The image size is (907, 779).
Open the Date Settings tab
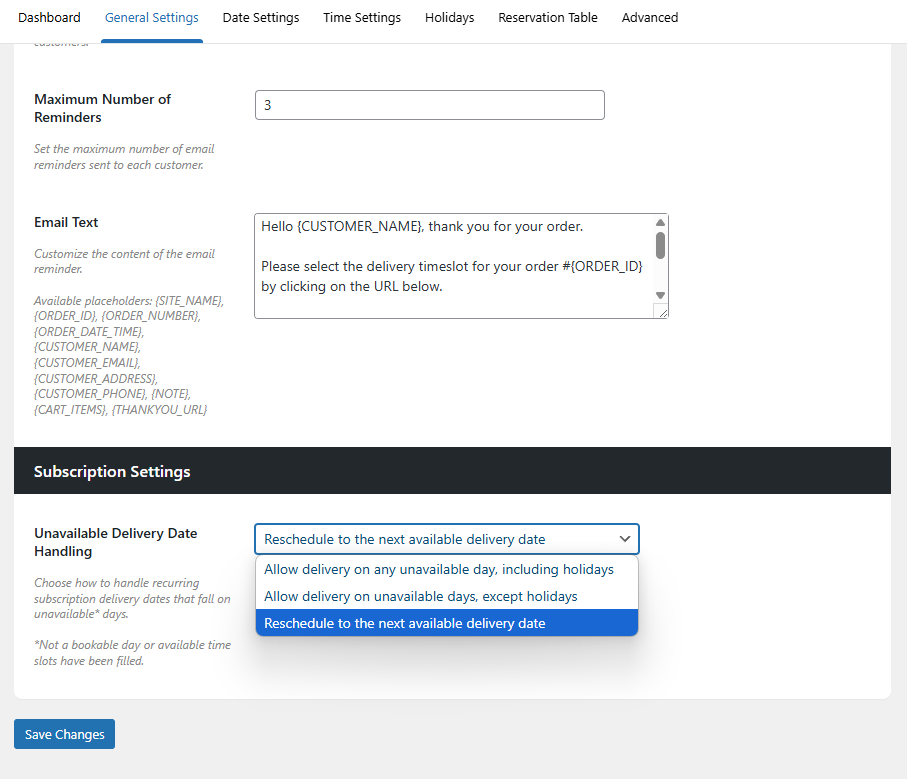pyautogui.click(x=260, y=17)
